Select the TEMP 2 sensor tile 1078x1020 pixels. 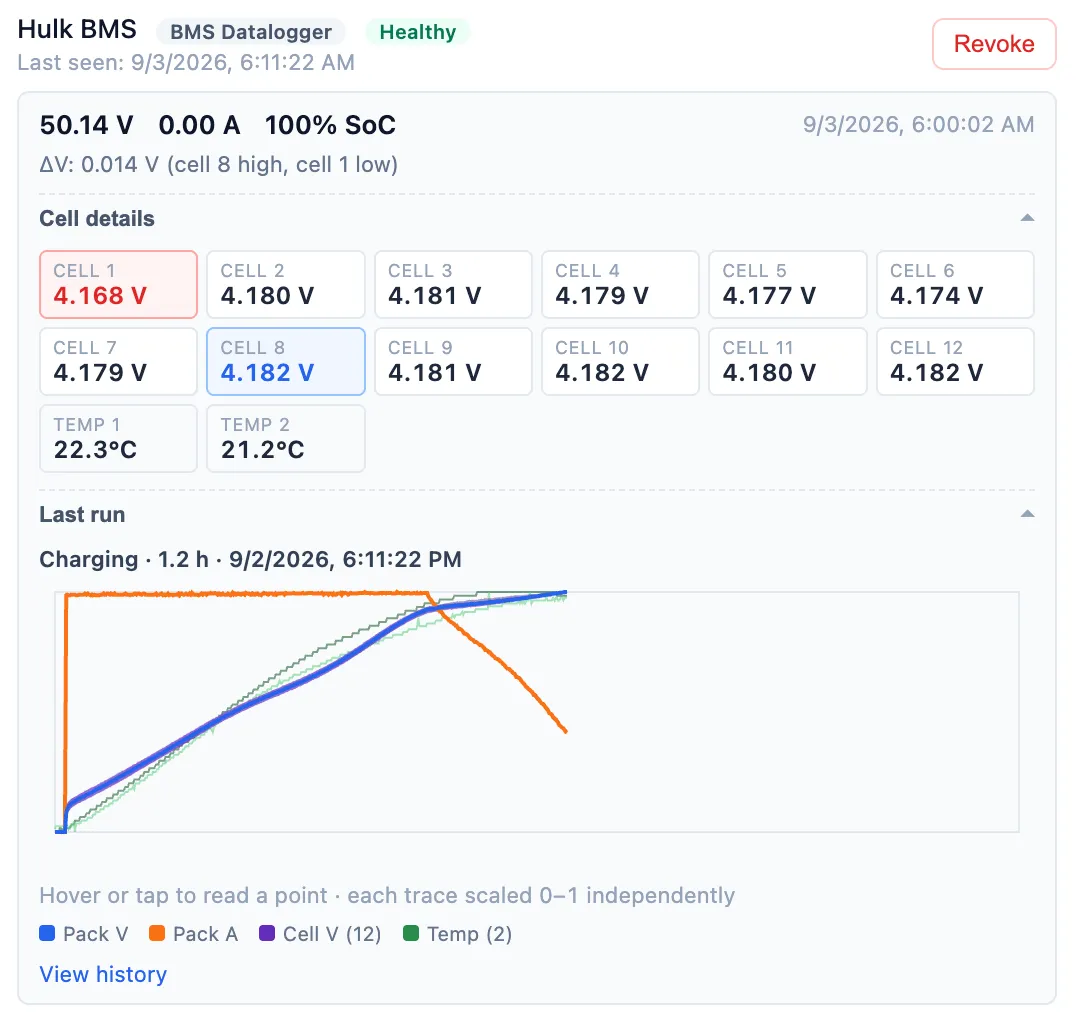[x=285, y=439]
